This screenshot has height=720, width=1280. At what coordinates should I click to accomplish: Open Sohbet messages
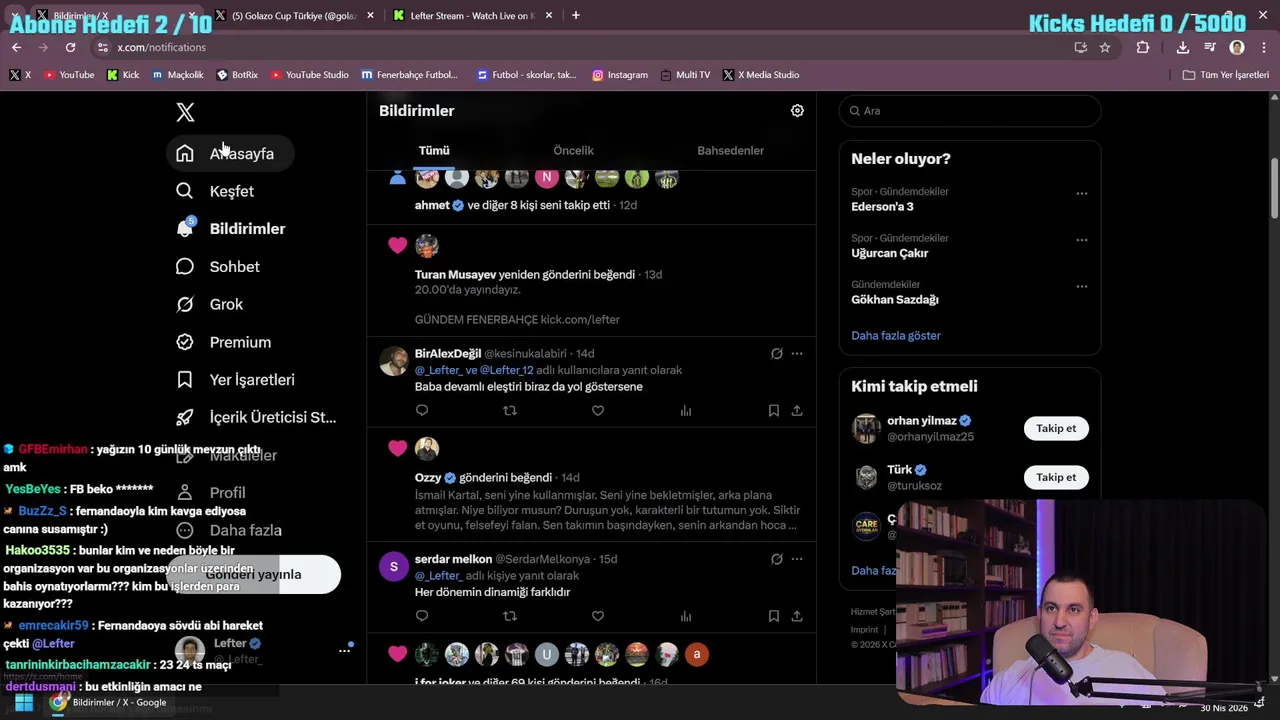pos(218,267)
